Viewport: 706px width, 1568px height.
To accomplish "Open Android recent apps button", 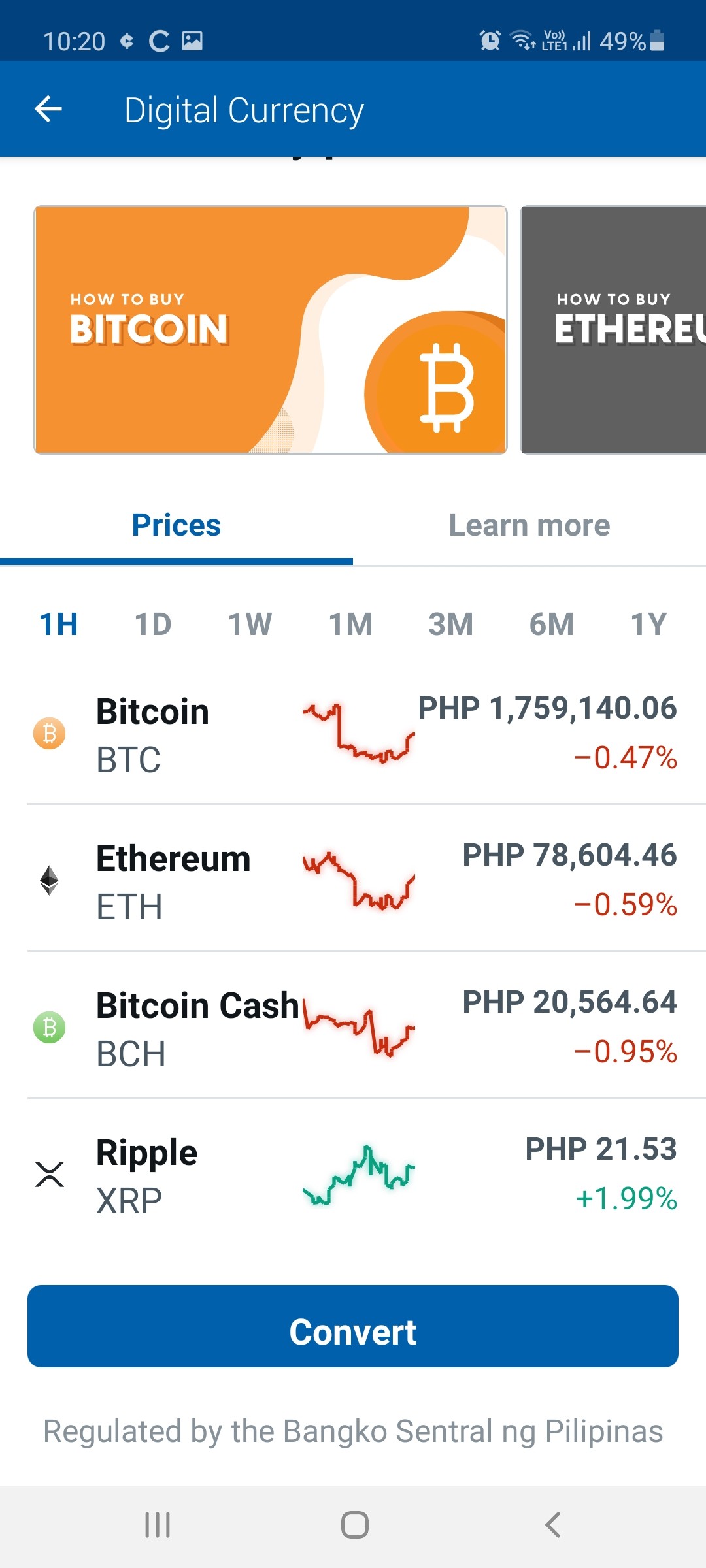I will tap(158, 1525).
